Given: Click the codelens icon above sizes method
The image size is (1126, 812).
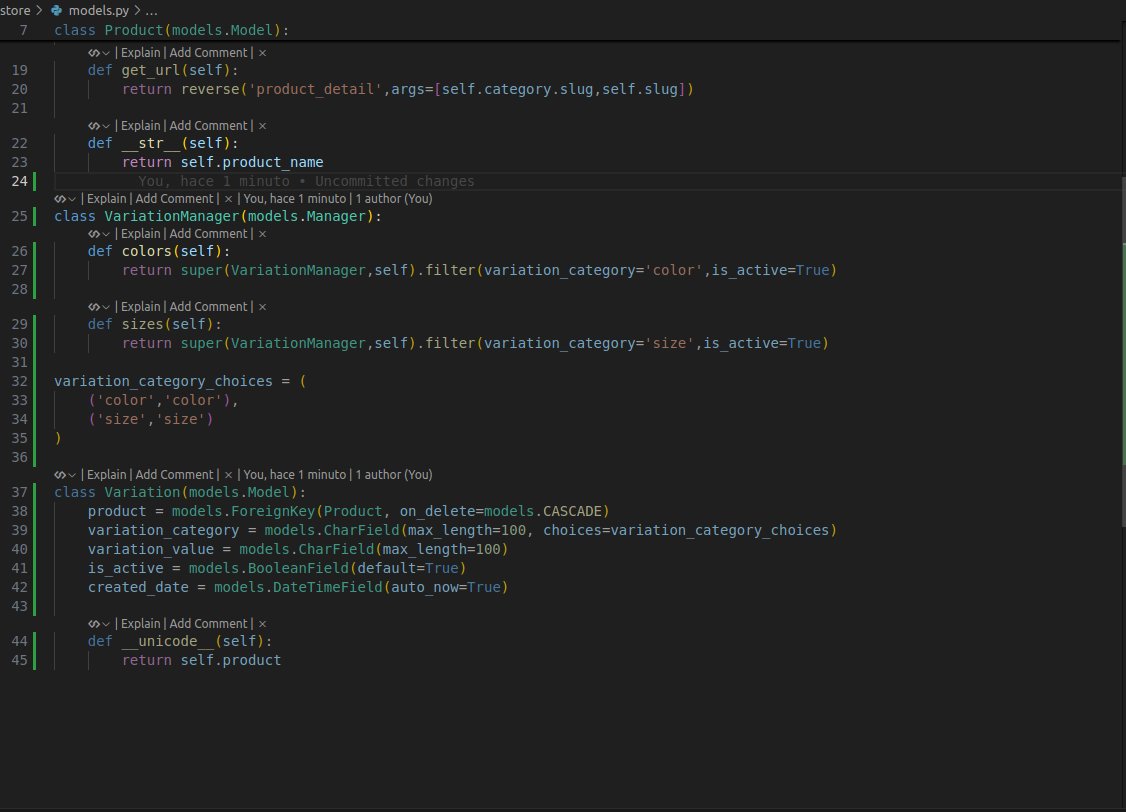Looking at the screenshot, I should point(93,307).
